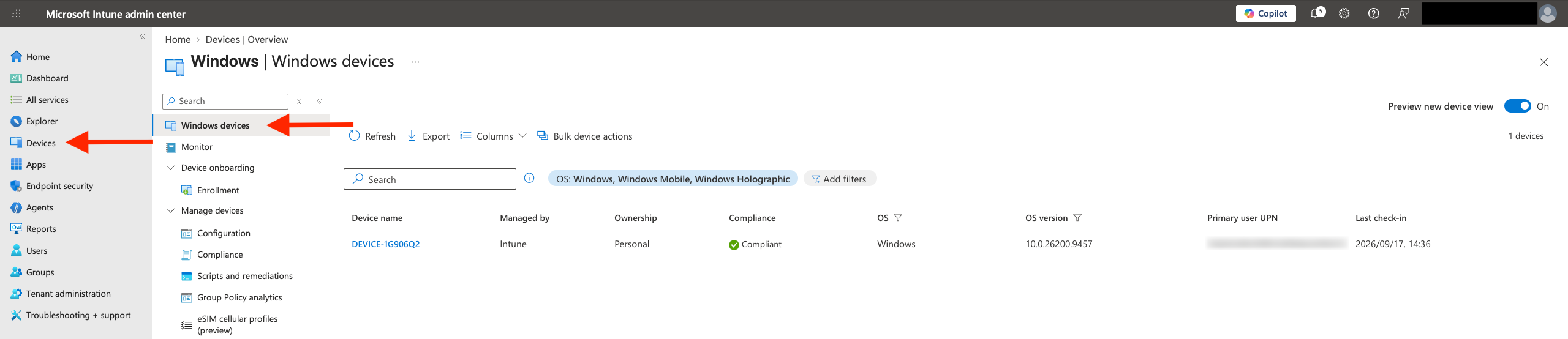Open the app launcher grid icon
This screenshot has width=1568, height=339.
pyautogui.click(x=17, y=13)
